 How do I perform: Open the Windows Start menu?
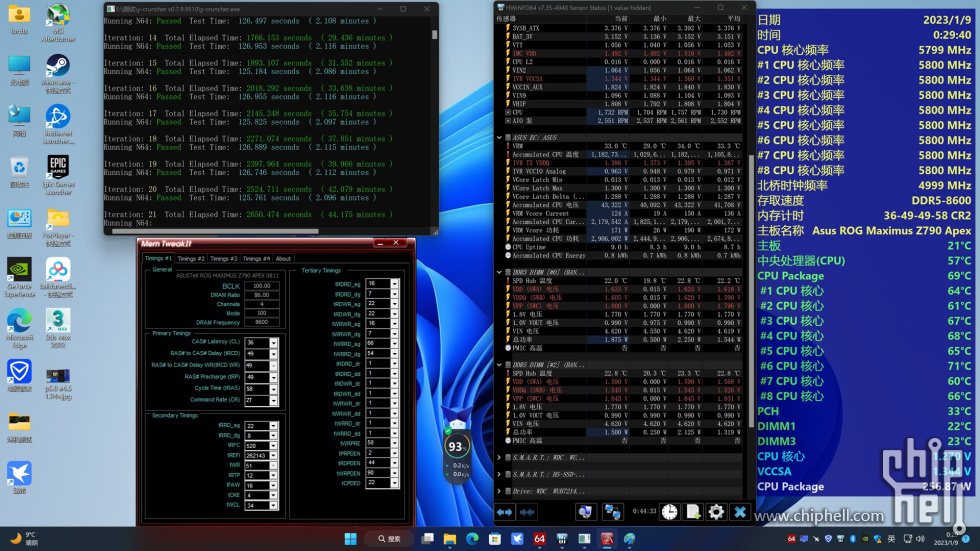click(x=351, y=539)
